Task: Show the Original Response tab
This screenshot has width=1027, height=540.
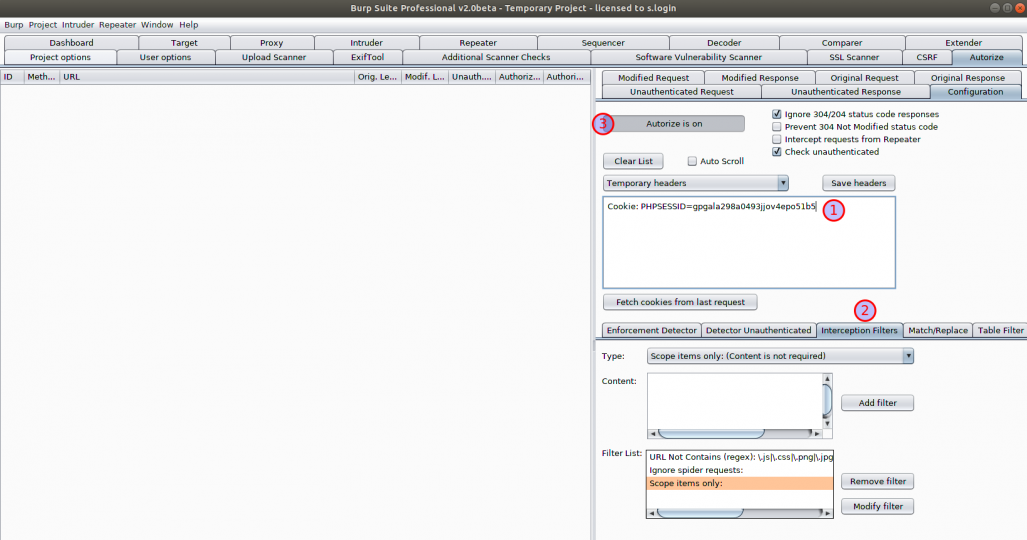Action: click(967, 77)
